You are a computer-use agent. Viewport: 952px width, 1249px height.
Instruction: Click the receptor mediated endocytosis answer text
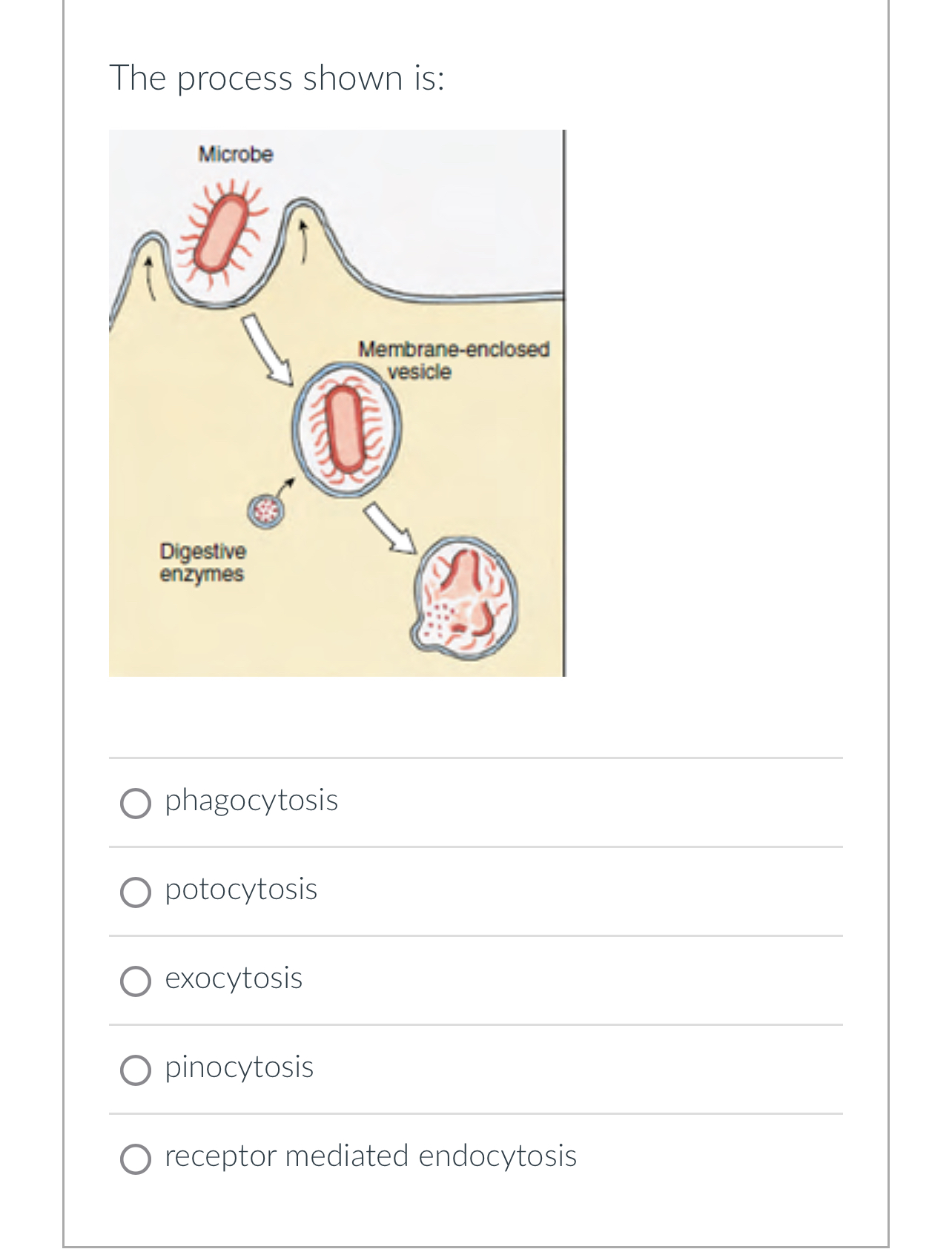(x=370, y=1155)
